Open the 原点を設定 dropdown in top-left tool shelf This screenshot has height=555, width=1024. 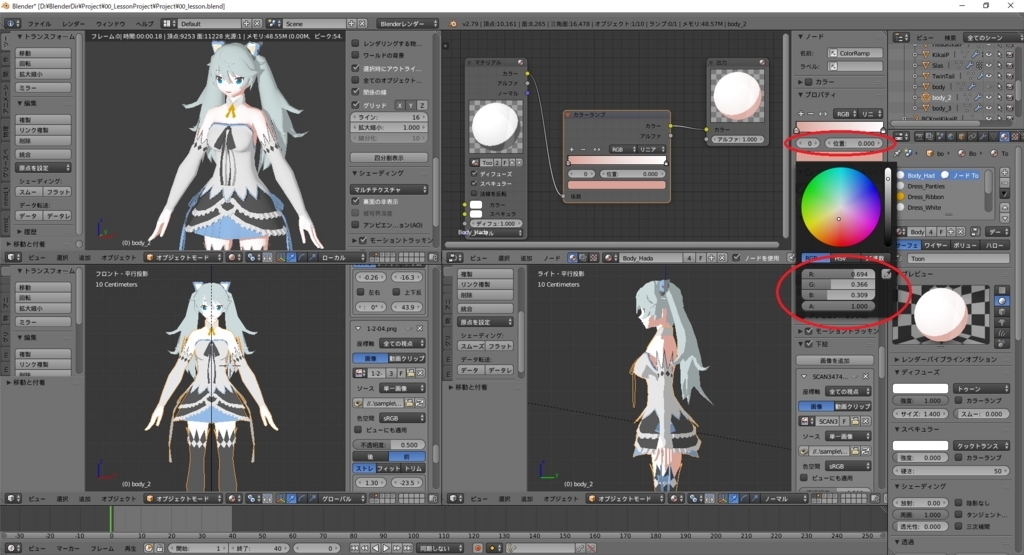pyautogui.click(x=43, y=168)
